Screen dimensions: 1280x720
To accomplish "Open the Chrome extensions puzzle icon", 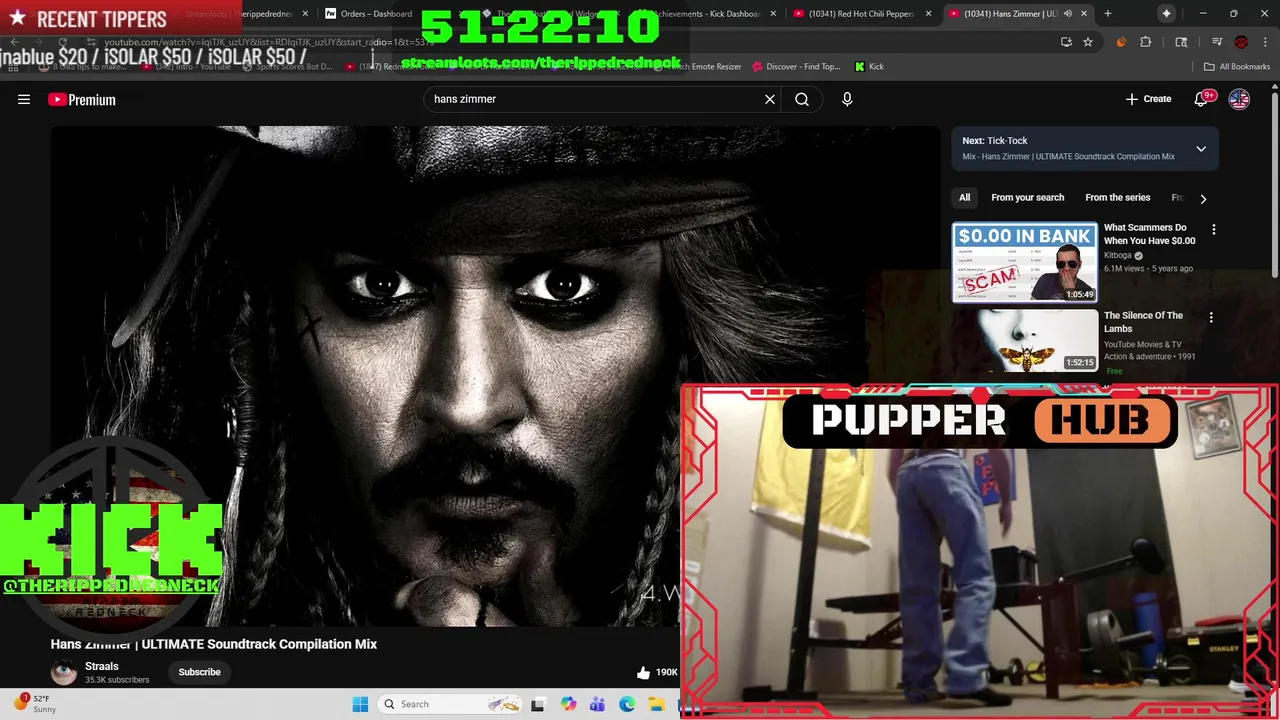I will tap(1146, 42).
